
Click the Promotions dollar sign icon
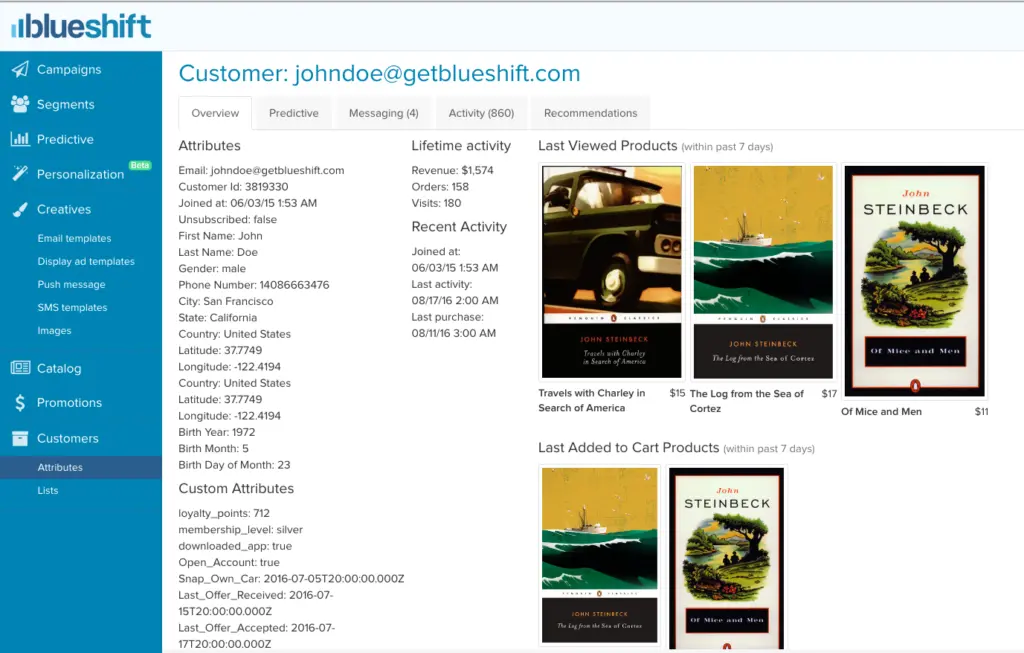click(x=20, y=402)
